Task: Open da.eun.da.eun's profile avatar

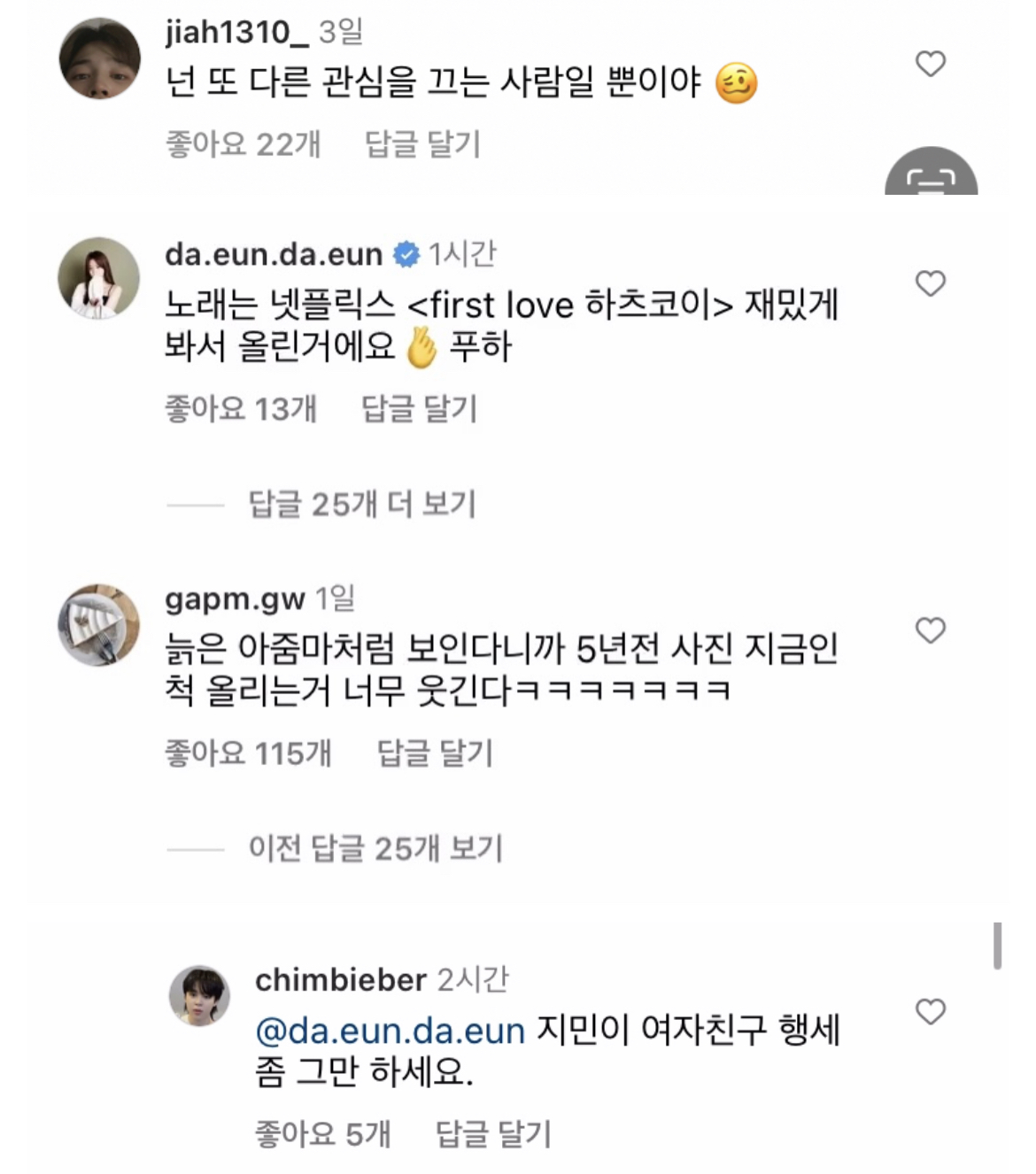Action: click(x=99, y=278)
